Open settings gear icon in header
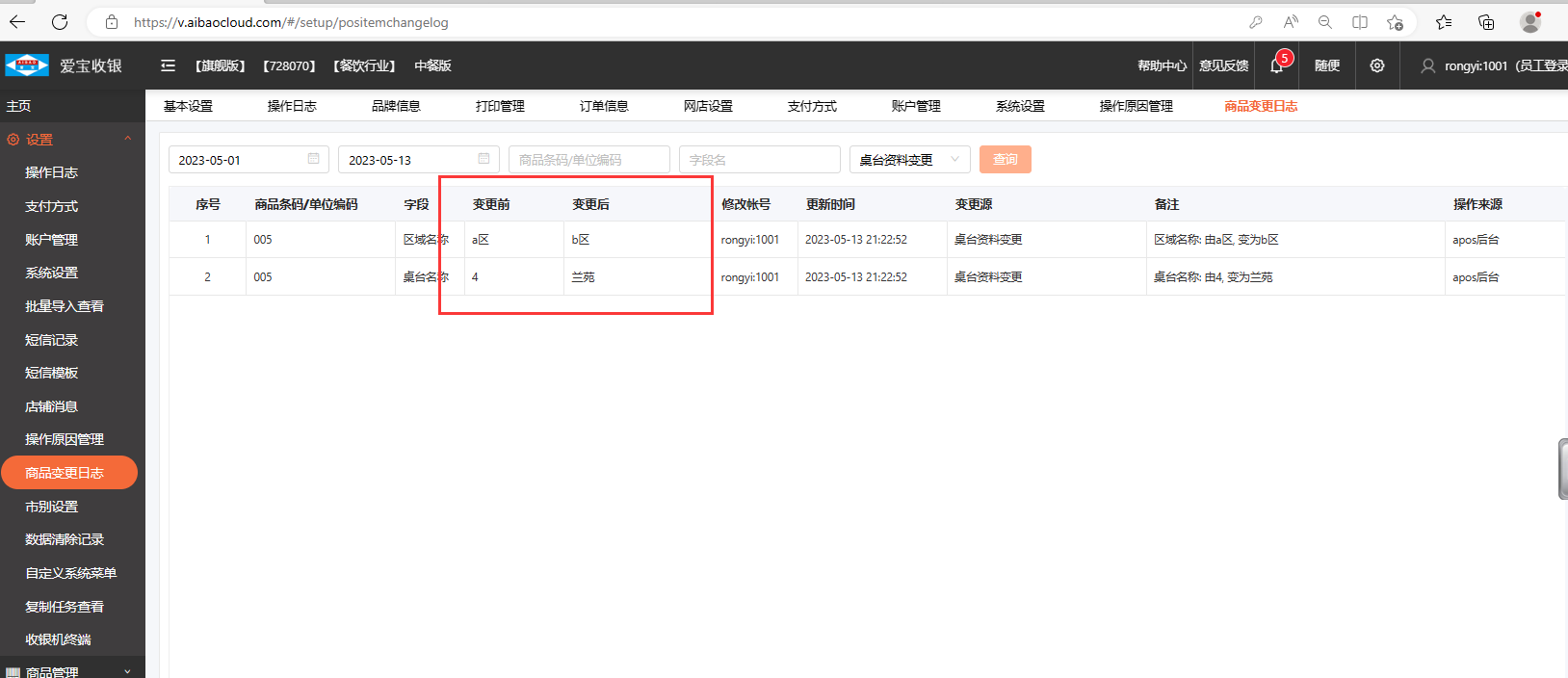Screen dimensions: 1568x678 click(x=1377, y=65)
